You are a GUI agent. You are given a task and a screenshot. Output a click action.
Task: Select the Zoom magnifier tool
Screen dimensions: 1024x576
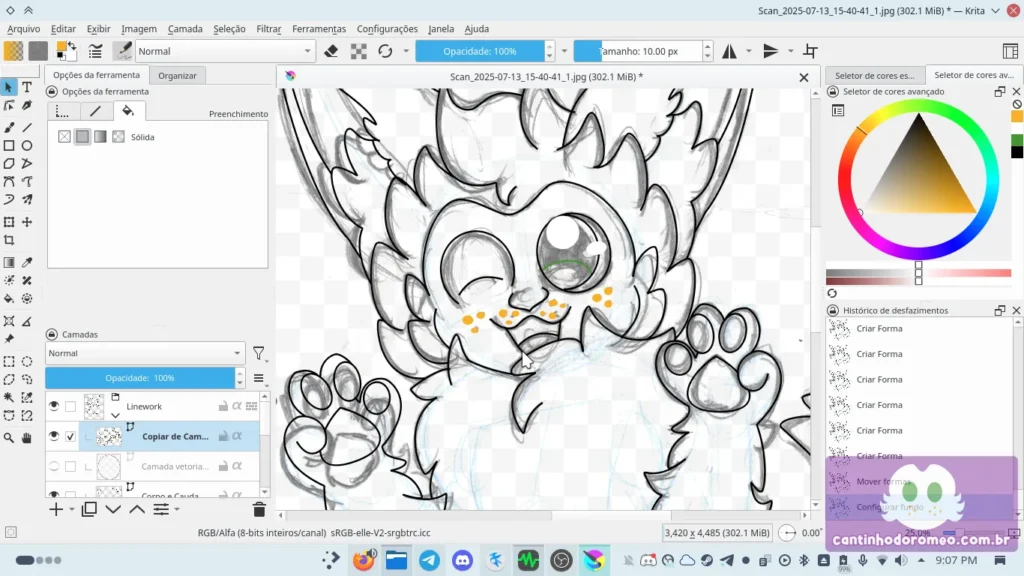coord(9,438)
